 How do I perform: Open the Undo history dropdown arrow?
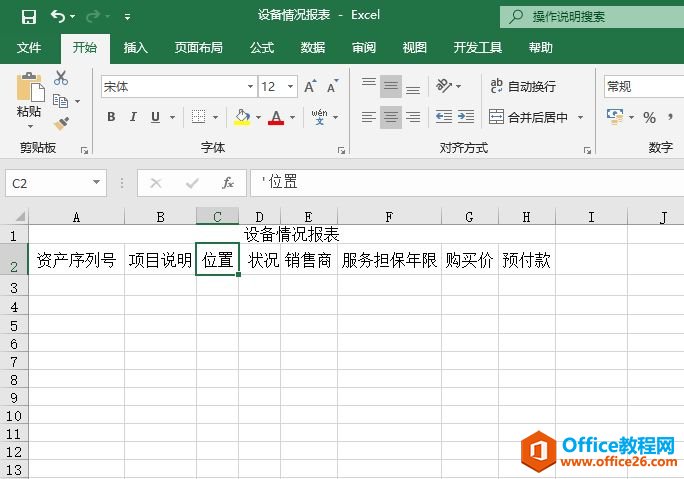[72, 17]
